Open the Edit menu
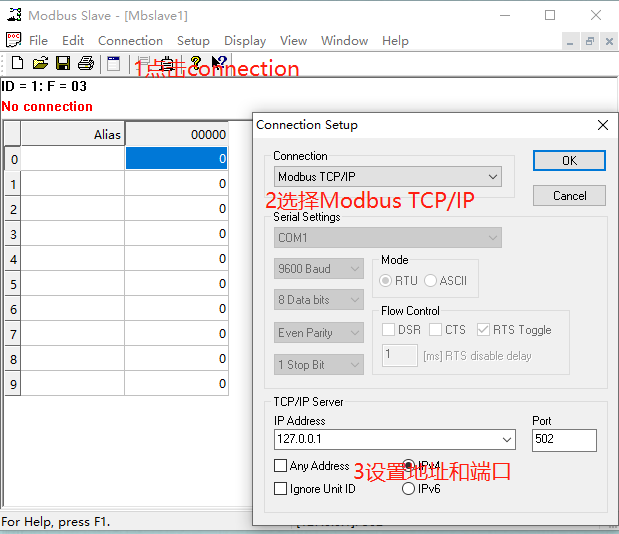This screenshot has height=534, width=619. (73, 41)
